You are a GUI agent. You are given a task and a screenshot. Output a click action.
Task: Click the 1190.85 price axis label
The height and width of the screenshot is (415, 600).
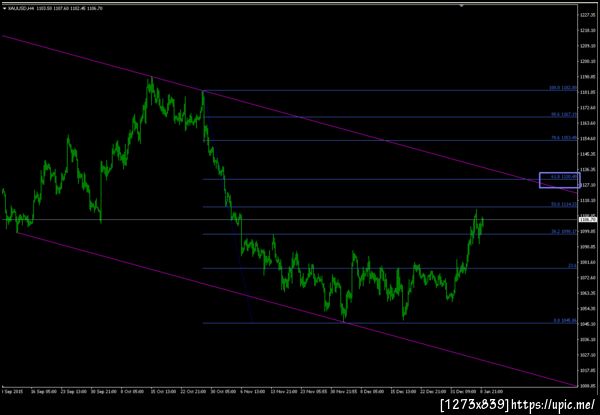(x=587, y=77)
